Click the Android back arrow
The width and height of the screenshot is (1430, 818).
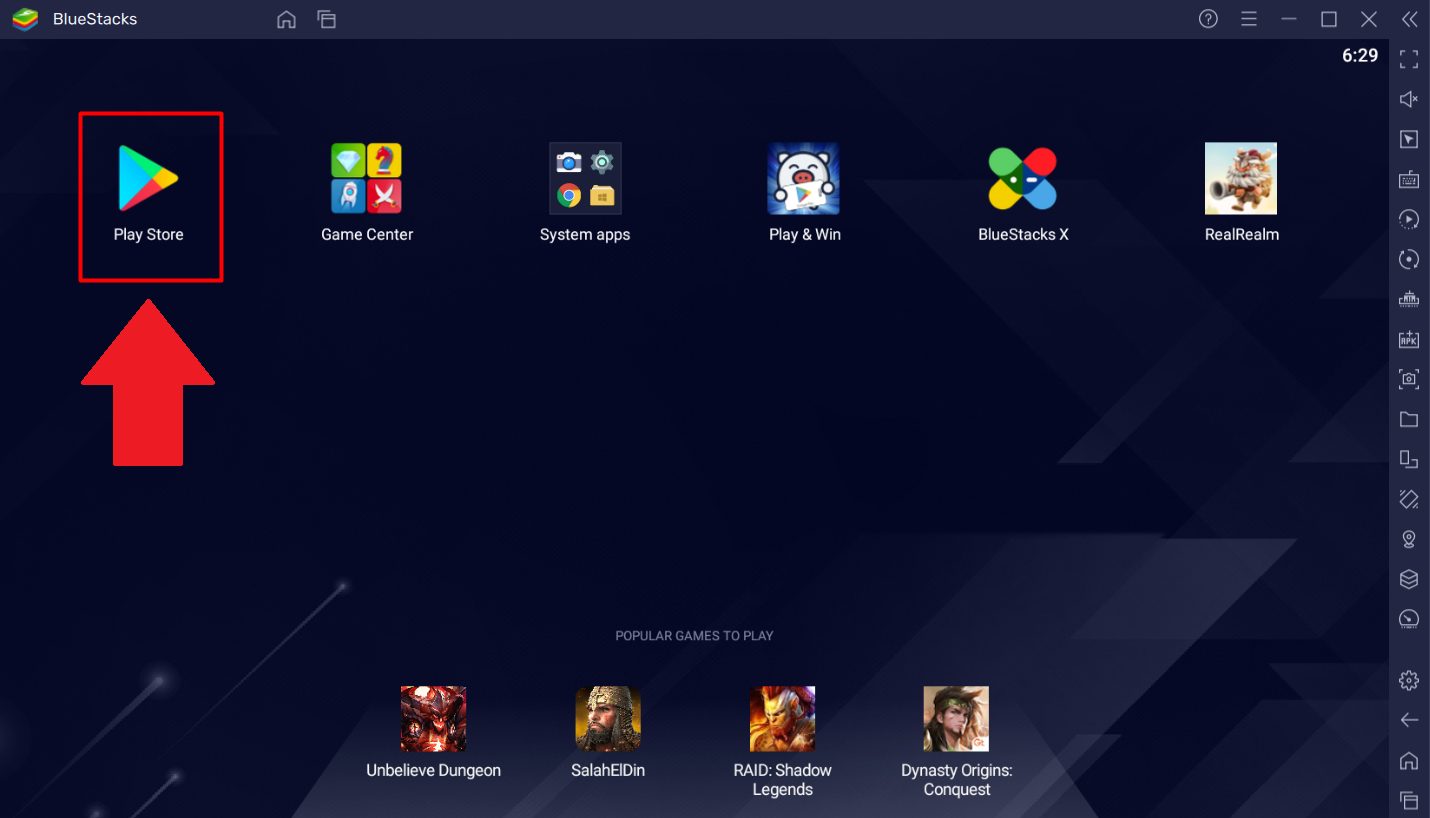coord(1409,721)
